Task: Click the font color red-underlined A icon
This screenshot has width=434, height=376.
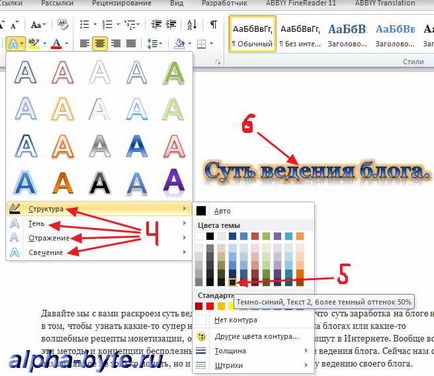Action: 57,44
